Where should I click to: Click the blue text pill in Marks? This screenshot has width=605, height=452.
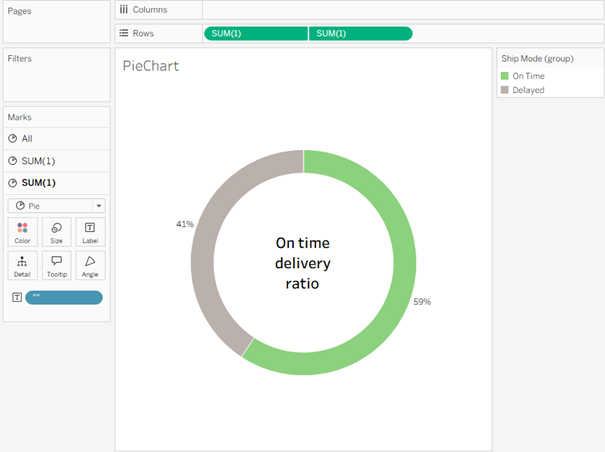[x=64, y=297]
